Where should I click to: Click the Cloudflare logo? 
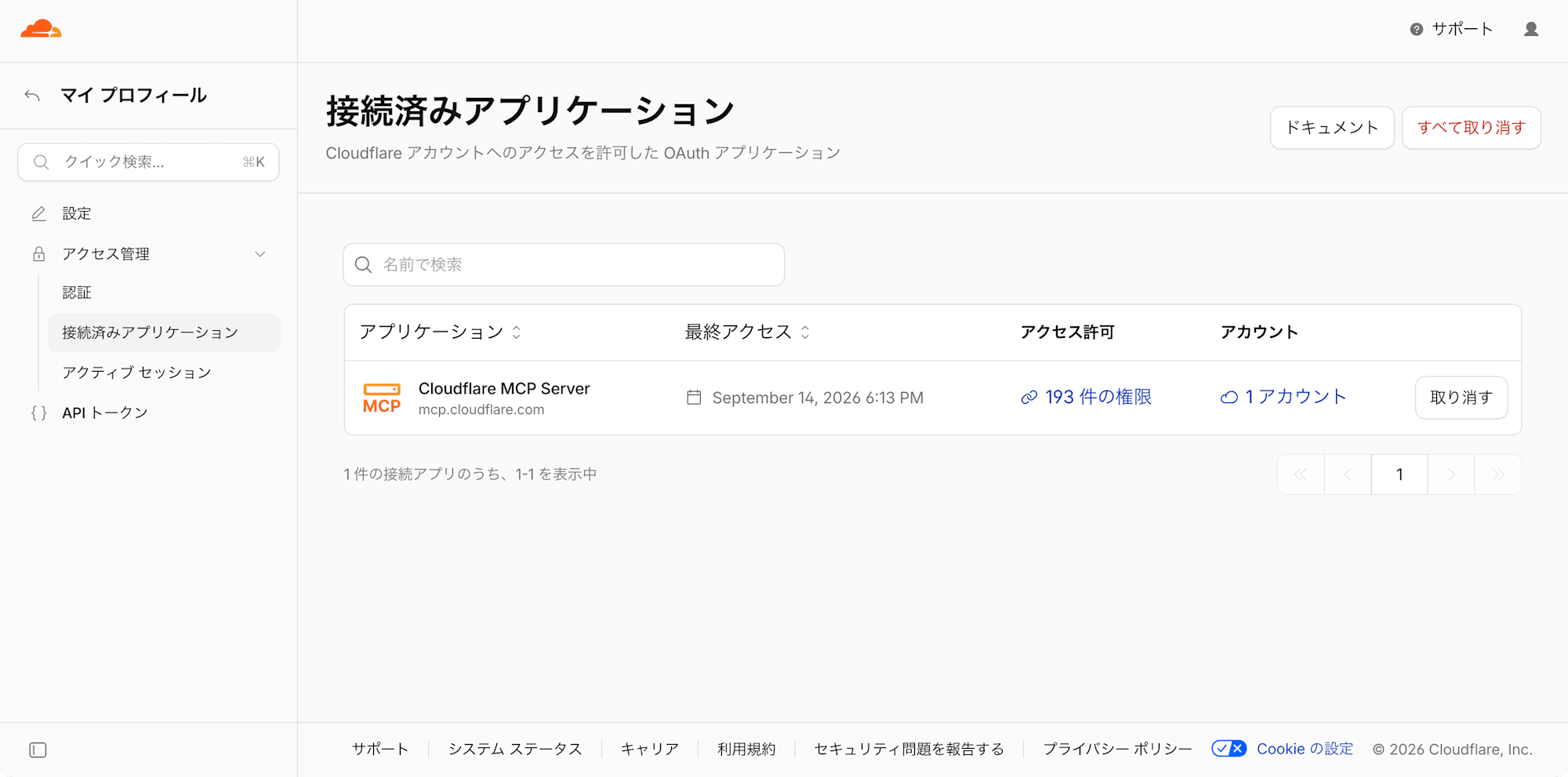(x=41, y=30)
